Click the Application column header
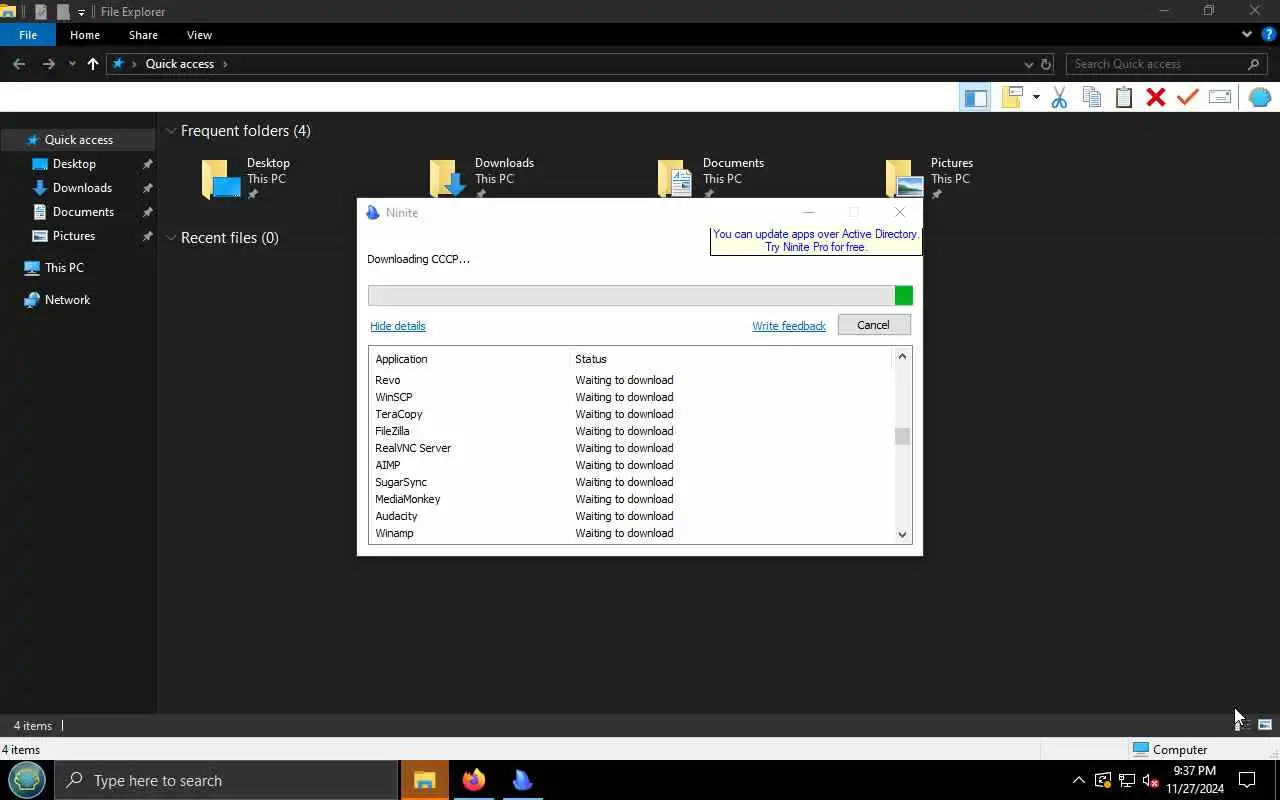Image resolution: width=1280 pixels, height=800 pixels. click(x=469, y=359)
